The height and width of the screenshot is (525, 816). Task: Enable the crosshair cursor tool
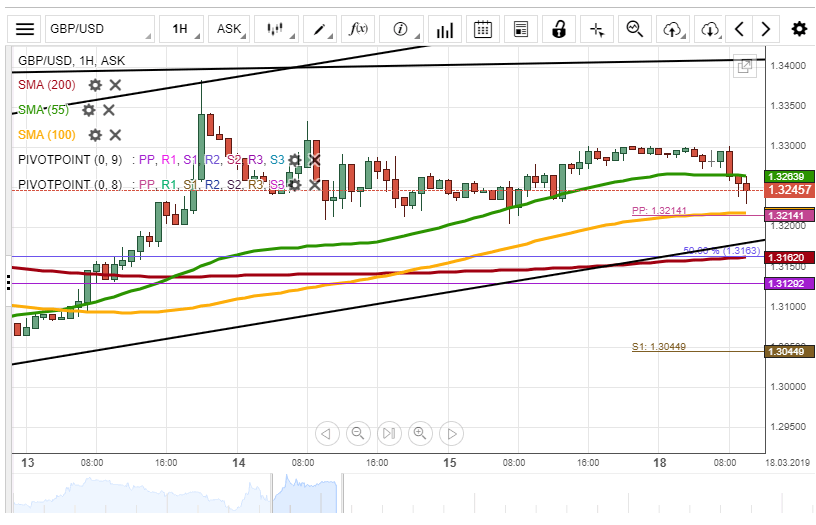tap(597, 29)
